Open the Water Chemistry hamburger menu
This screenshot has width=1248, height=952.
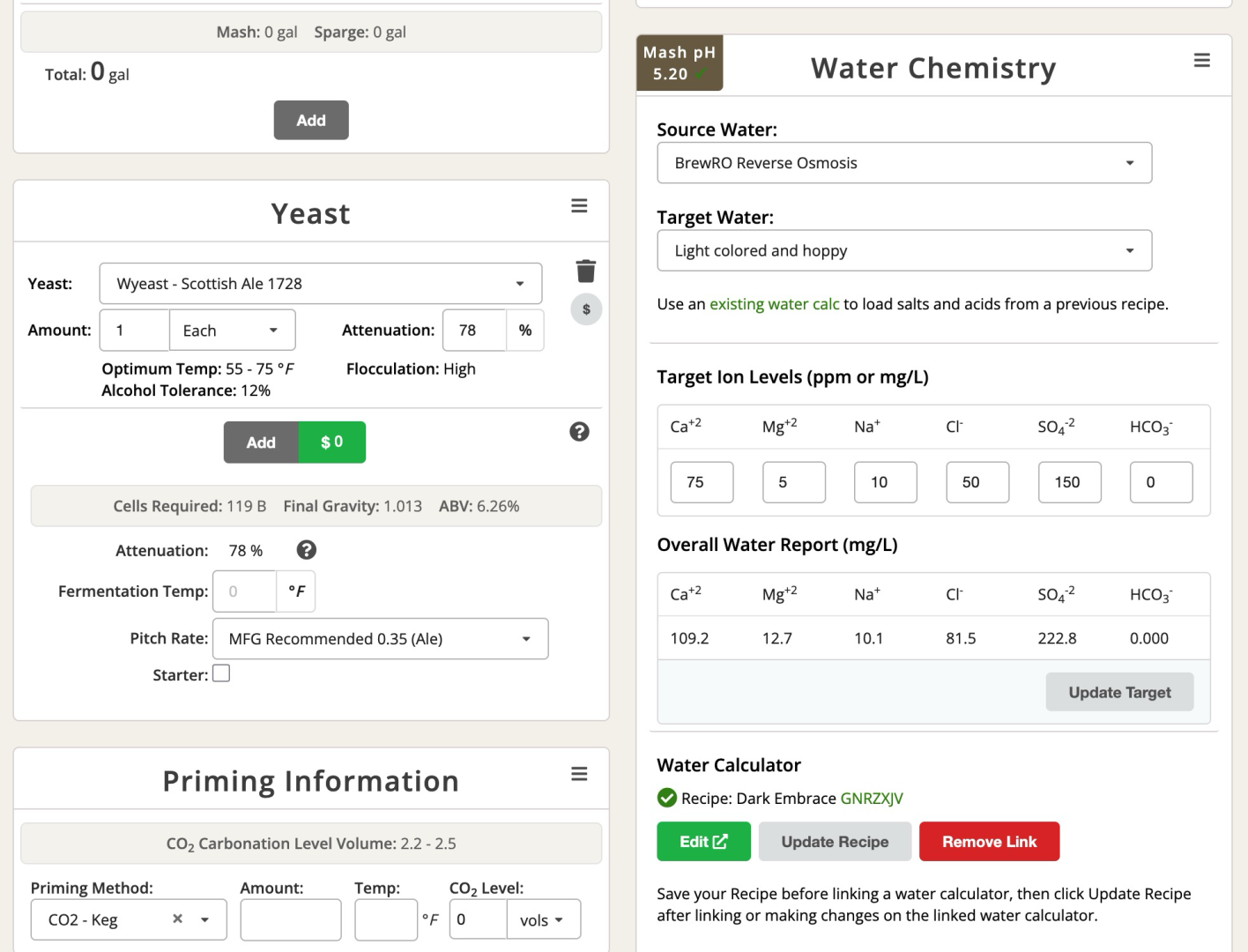coord(1201,61)
